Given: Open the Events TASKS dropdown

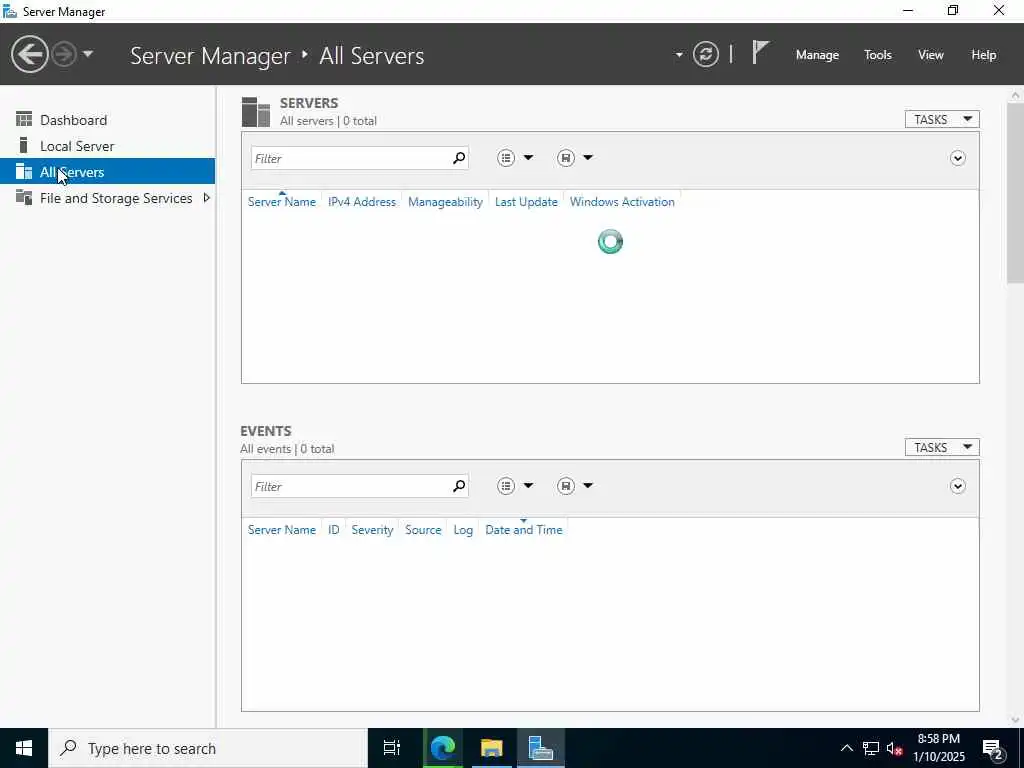Looking at the screenshot, I should (x=942, y=447).
